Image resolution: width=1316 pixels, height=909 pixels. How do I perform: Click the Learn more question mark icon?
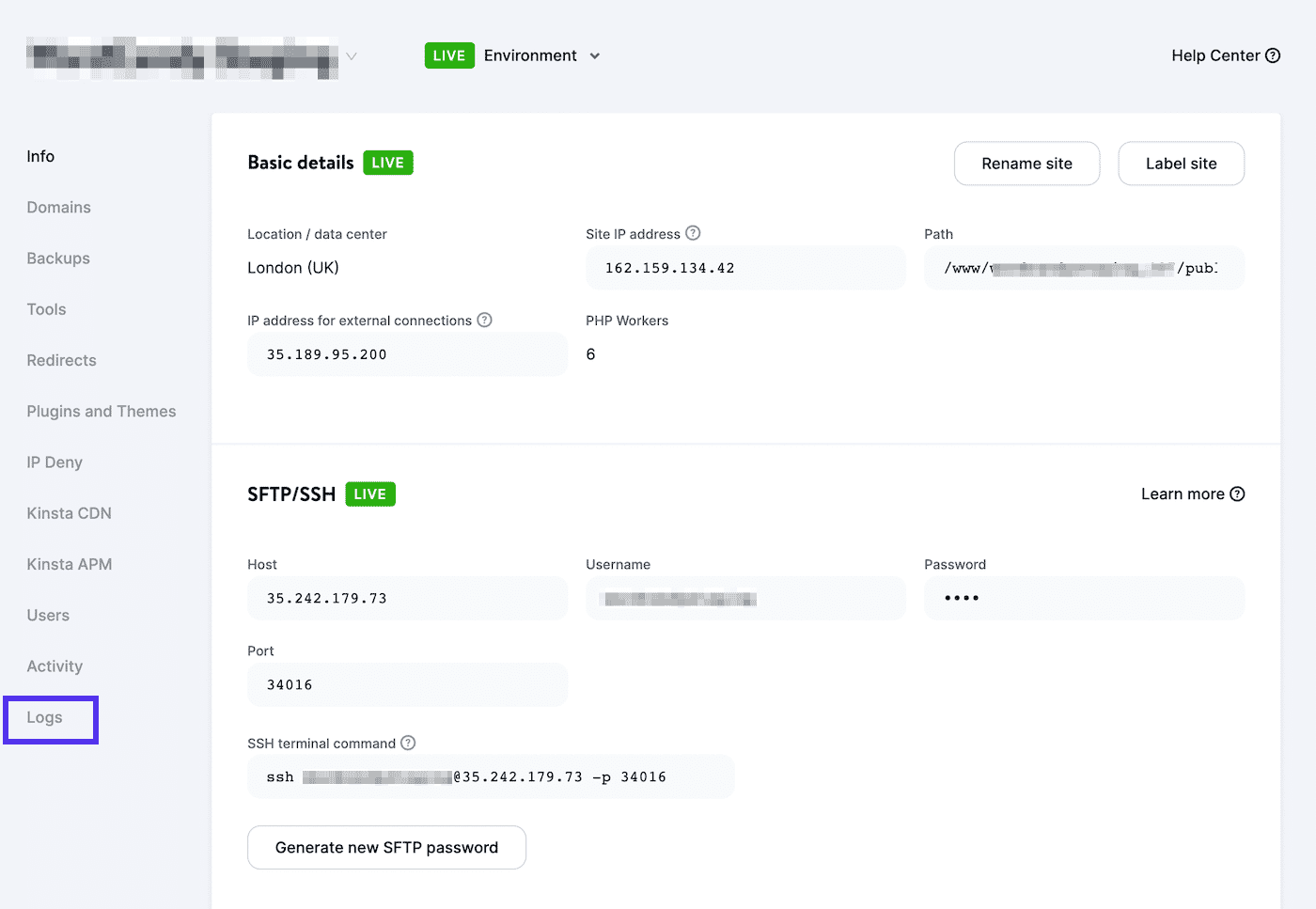(1237, 494)
